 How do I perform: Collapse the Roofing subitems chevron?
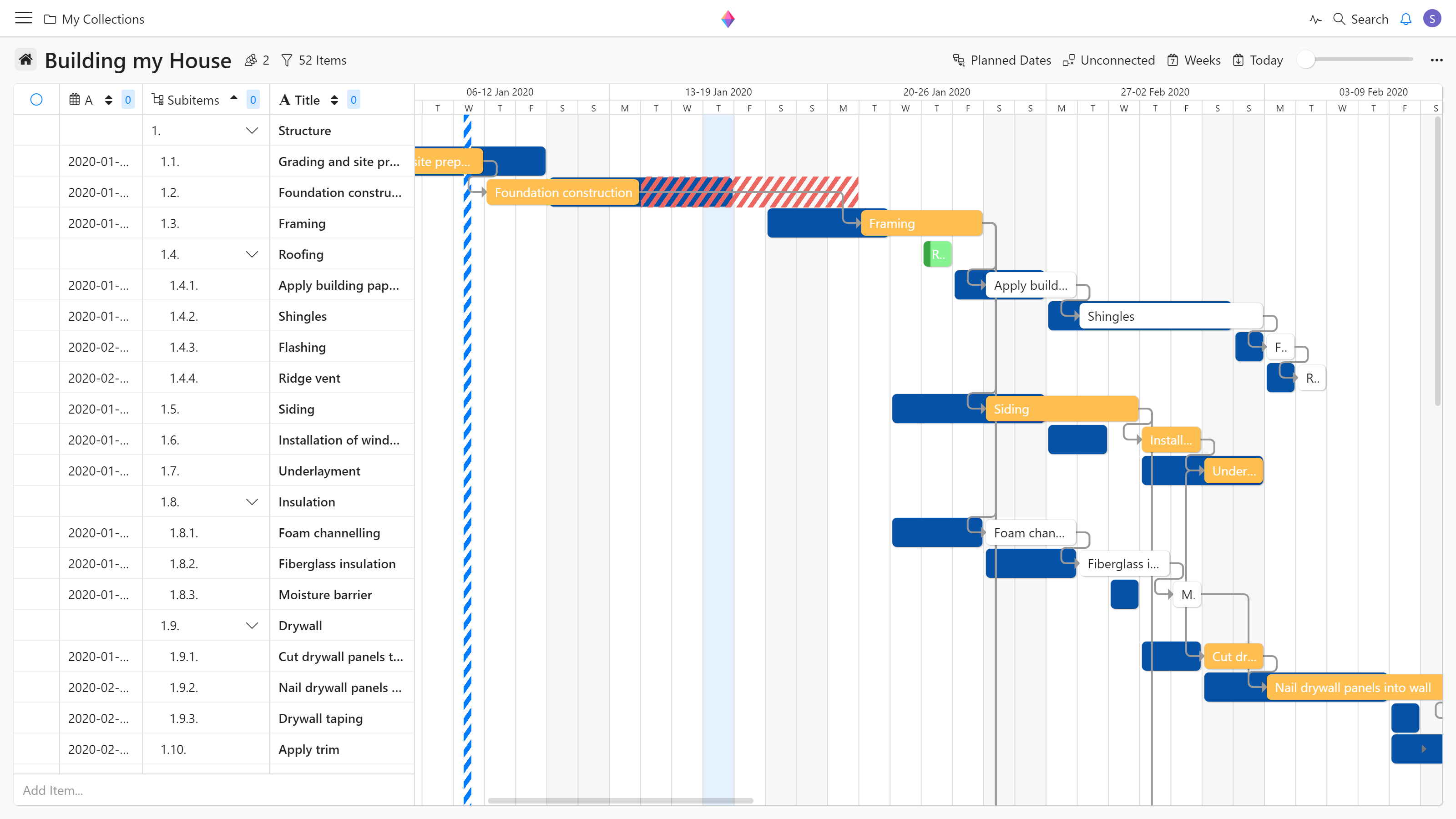(252, 254)
